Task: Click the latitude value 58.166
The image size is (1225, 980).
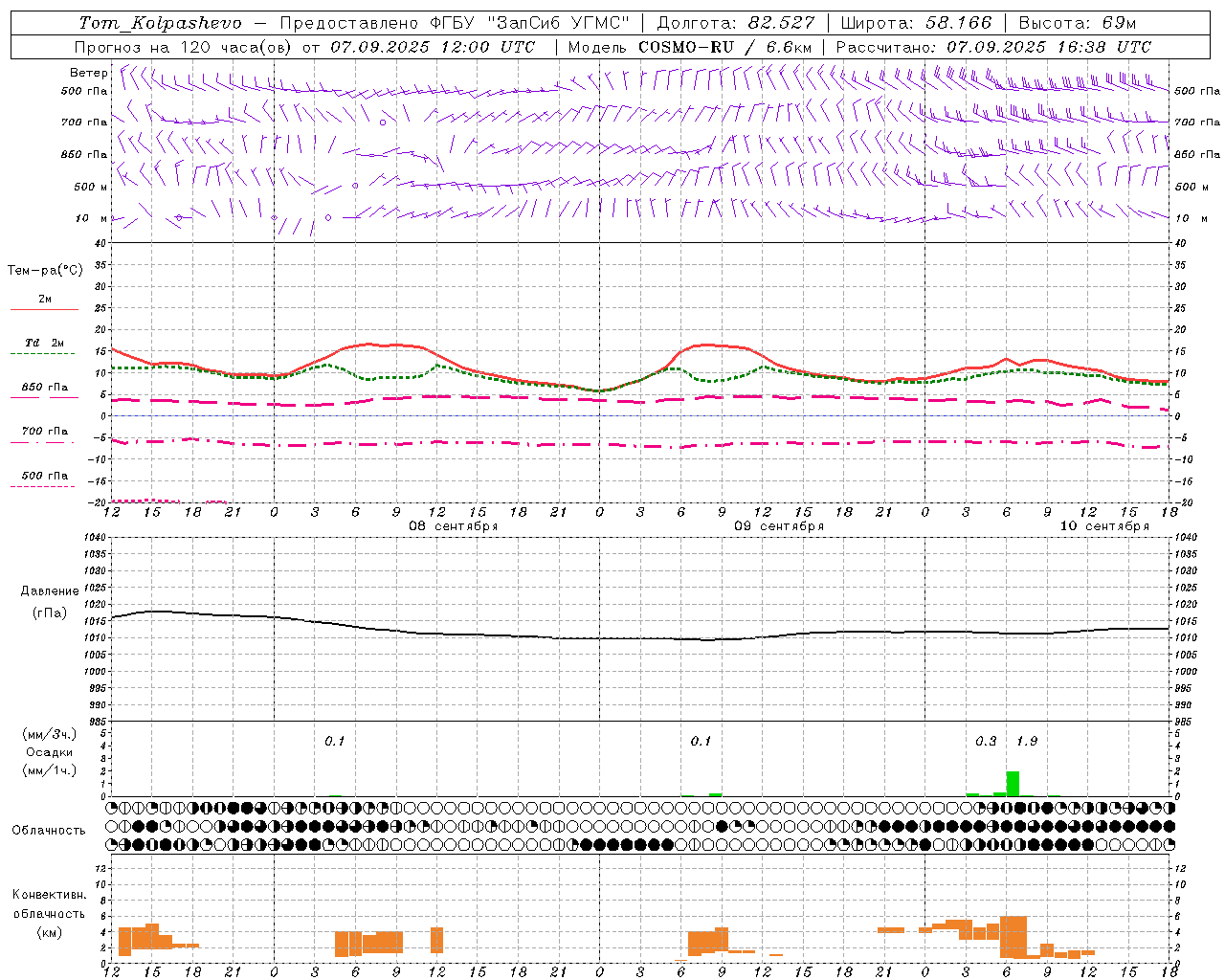Action: (x=957, y=23)
